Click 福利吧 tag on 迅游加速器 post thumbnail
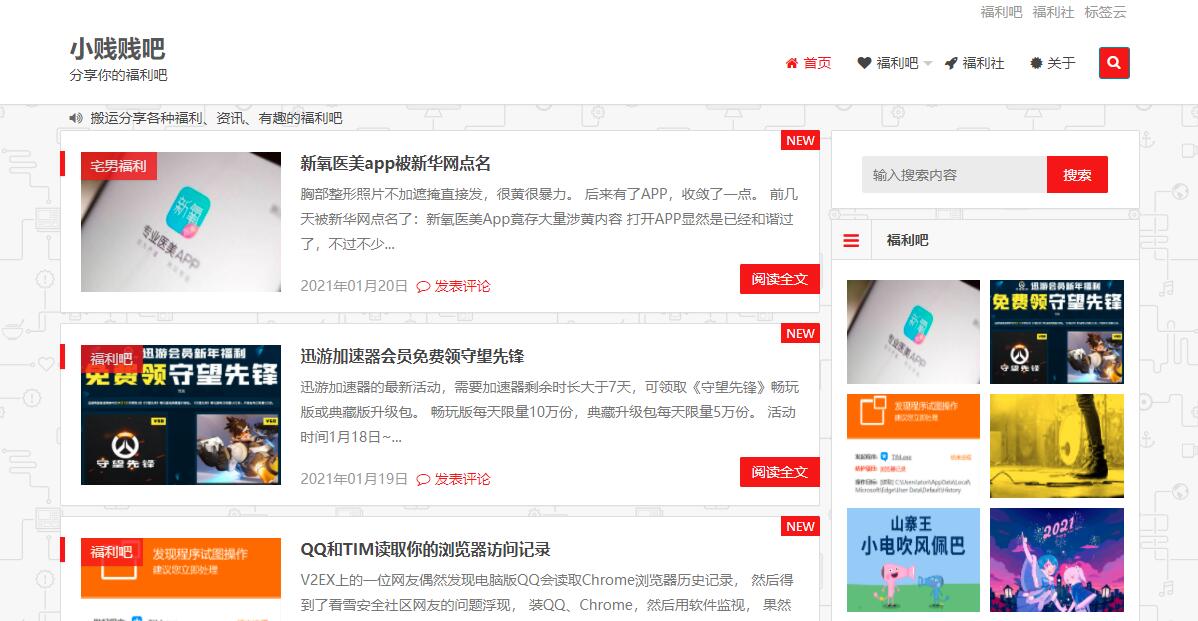The image size is (1198, 621). pyautogui.click(x=112, y=359)
